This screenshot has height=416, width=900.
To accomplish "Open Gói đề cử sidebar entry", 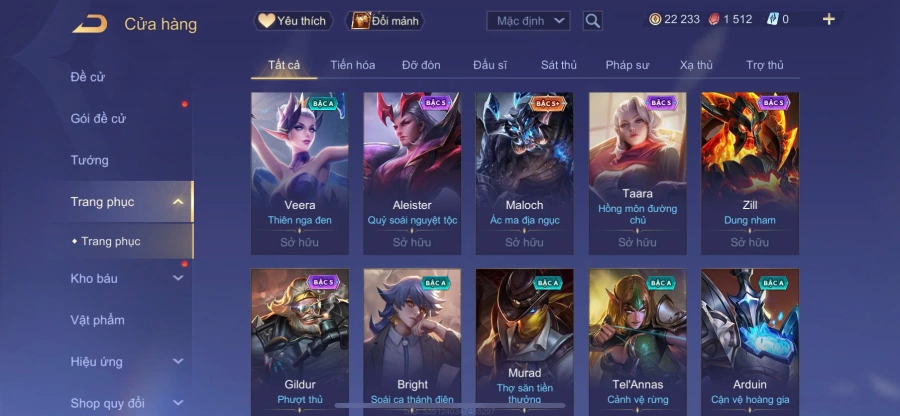I will 98,118.
